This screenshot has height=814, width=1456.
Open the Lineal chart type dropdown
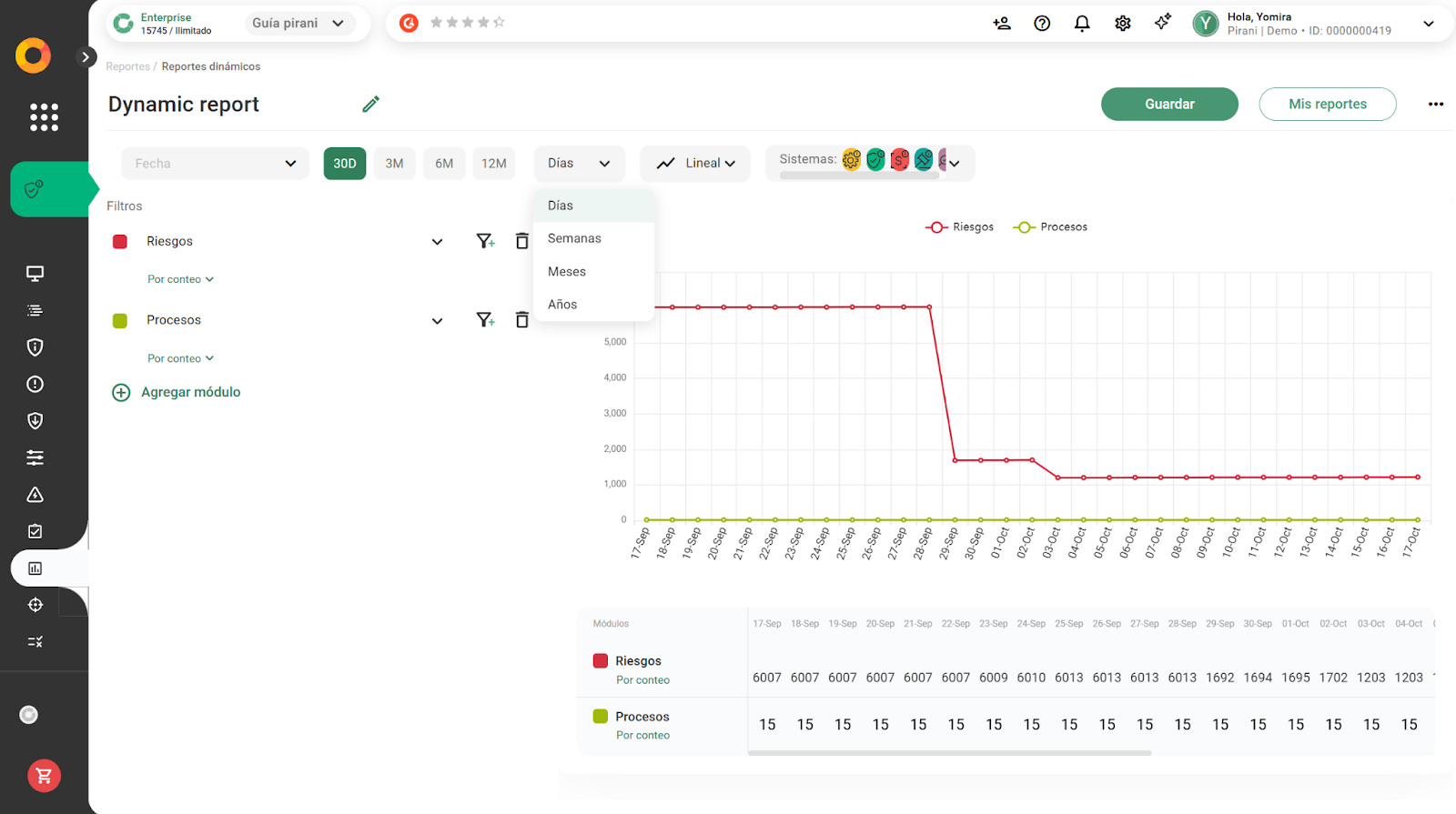pos(695,164)
